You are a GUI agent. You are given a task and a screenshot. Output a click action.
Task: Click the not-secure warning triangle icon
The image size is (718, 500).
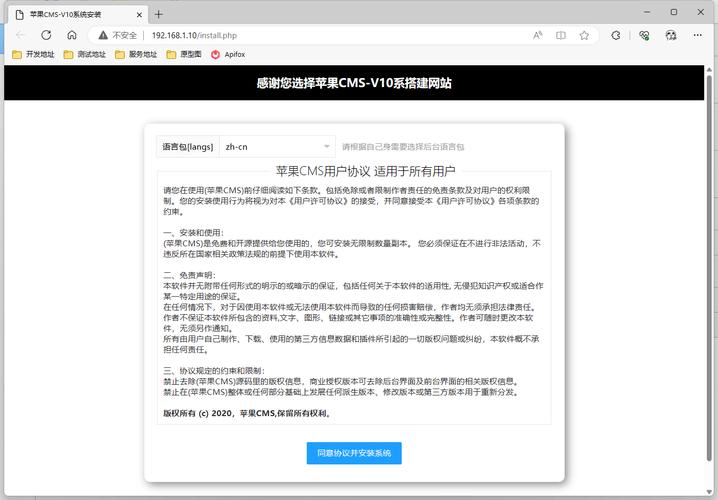tap(103, 35)
